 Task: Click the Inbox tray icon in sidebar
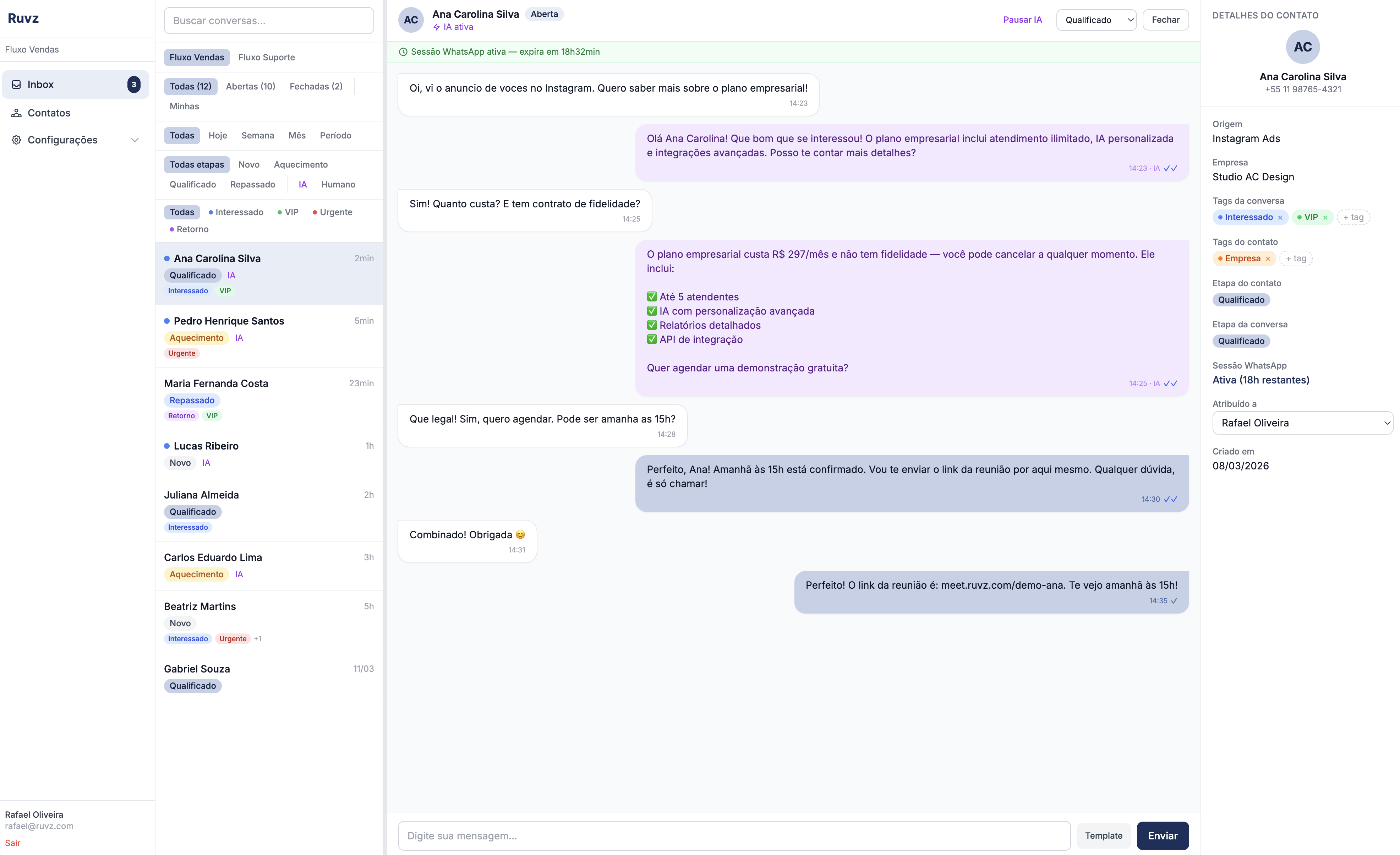tap(16, 85)
